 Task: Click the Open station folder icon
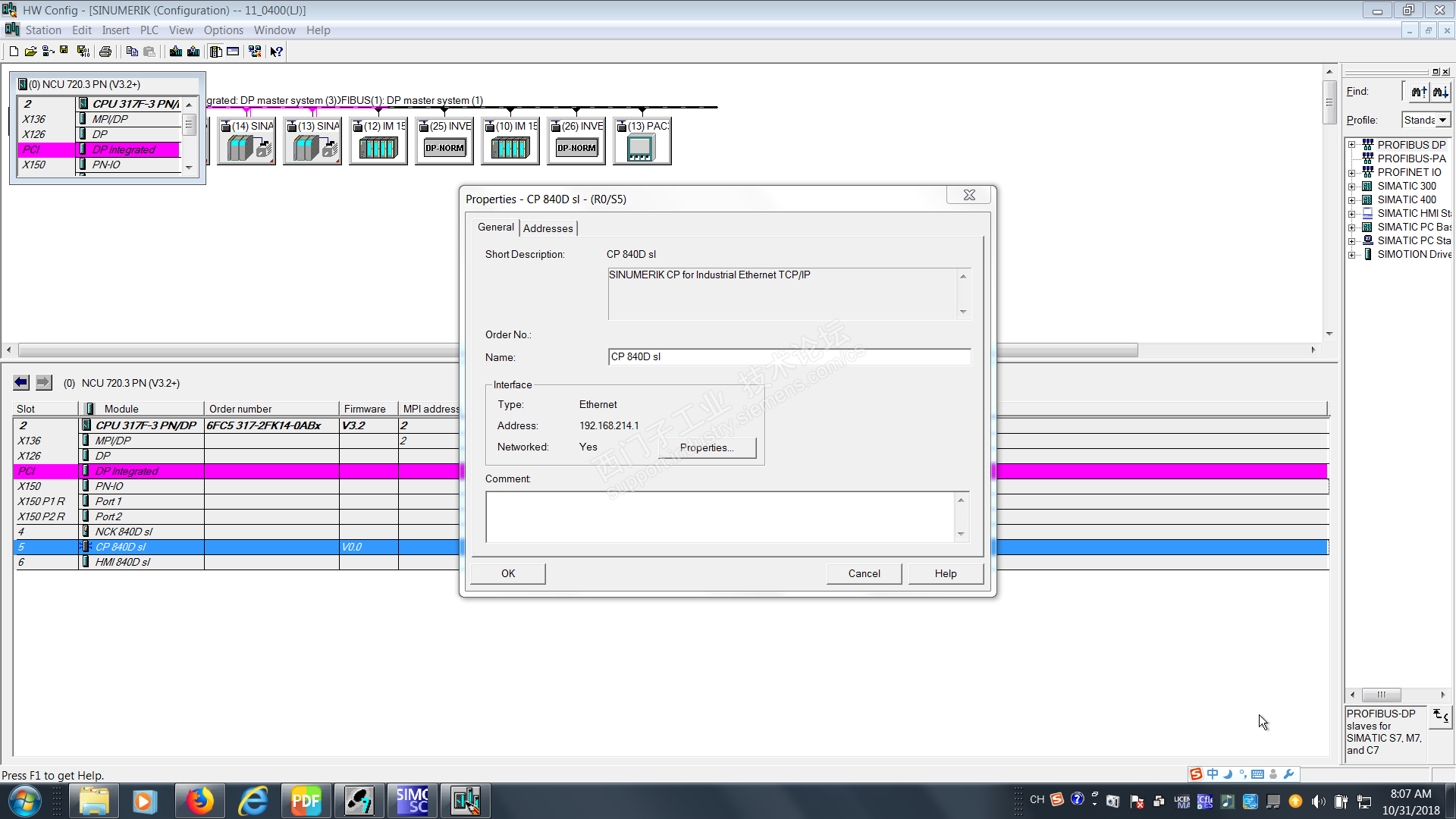[x=30, y=52]
